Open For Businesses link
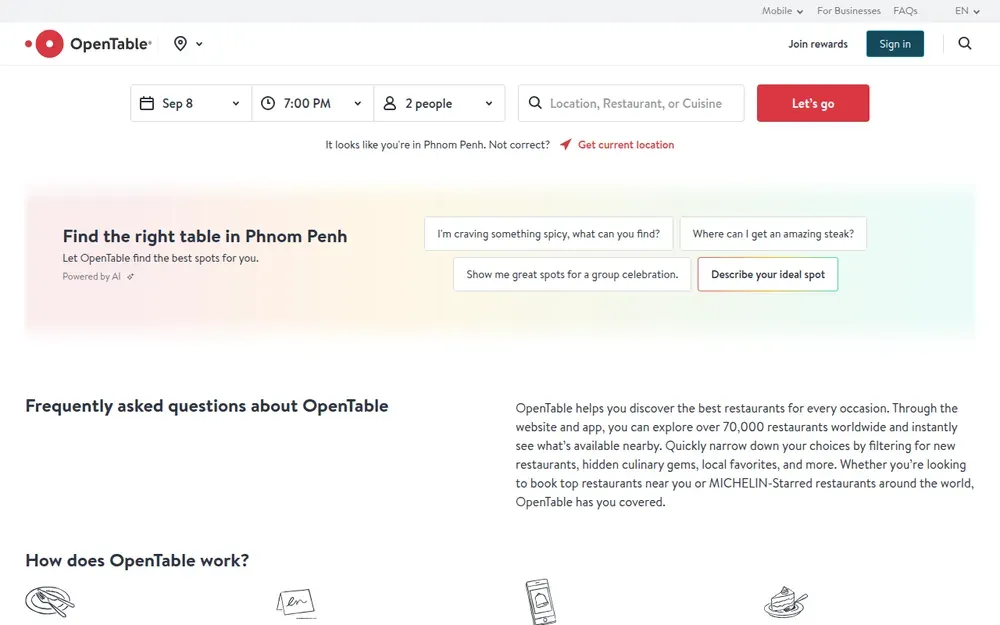1000x625 pixels. tap(848, 11)
